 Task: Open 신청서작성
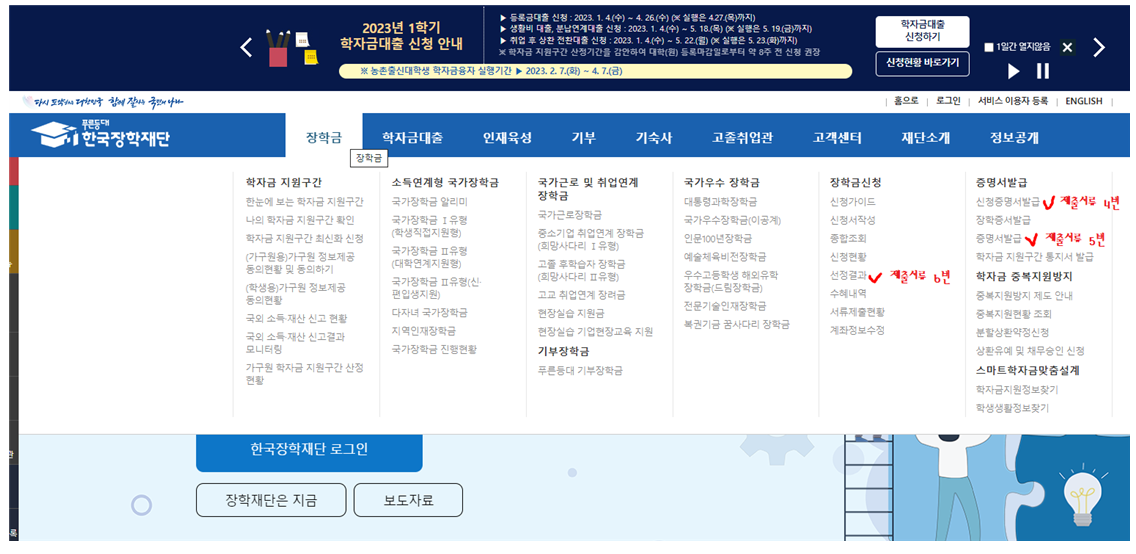click(x=853, y=219)
